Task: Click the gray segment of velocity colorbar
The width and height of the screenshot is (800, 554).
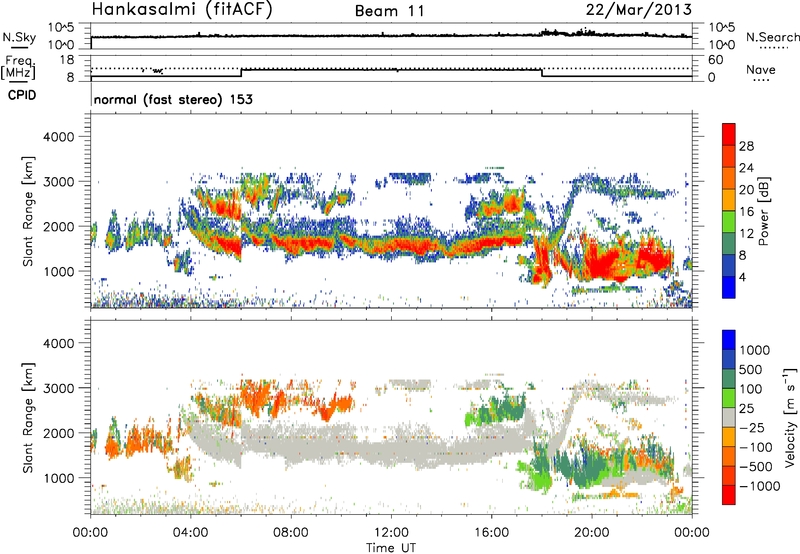Action: (x=729, y=418)
